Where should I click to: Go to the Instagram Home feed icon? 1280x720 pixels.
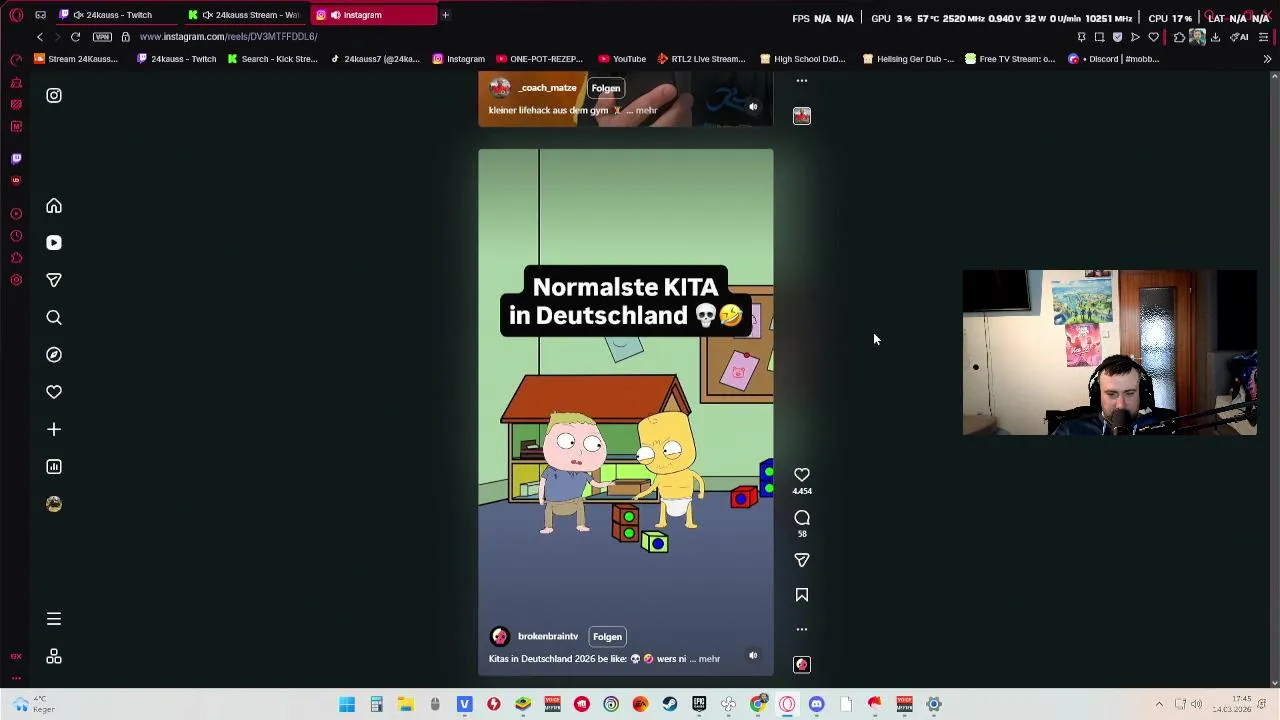point(54,206)
